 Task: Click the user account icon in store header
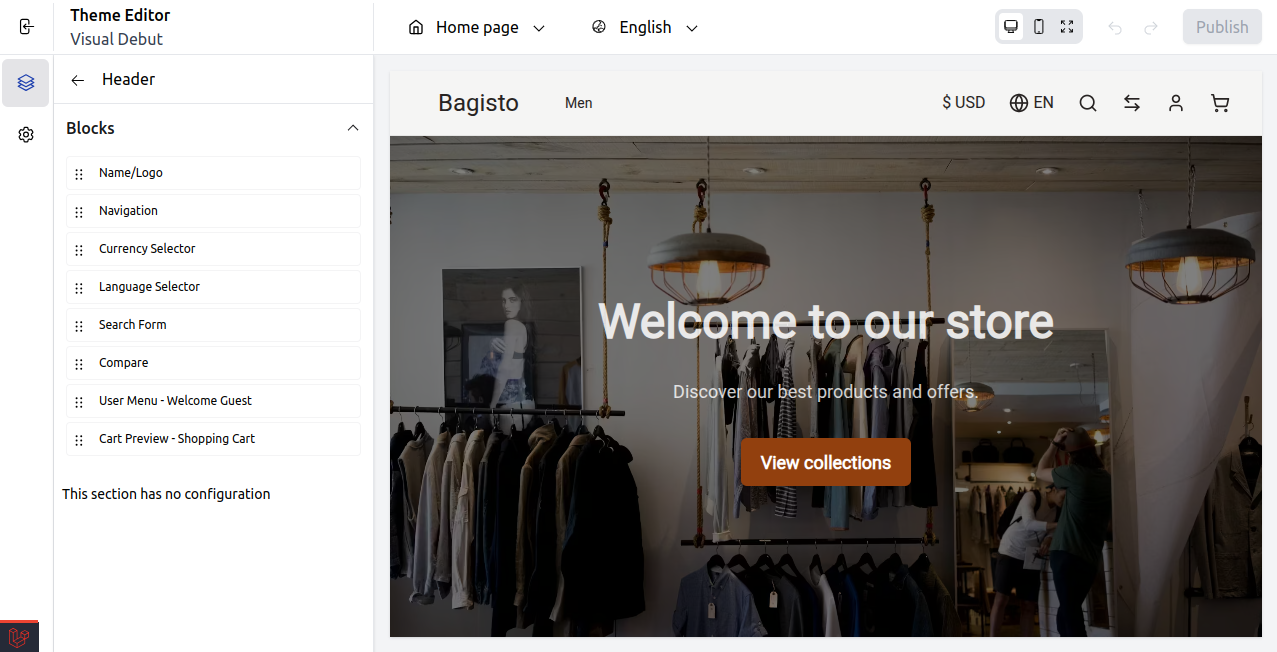[x=1176, y=103]
